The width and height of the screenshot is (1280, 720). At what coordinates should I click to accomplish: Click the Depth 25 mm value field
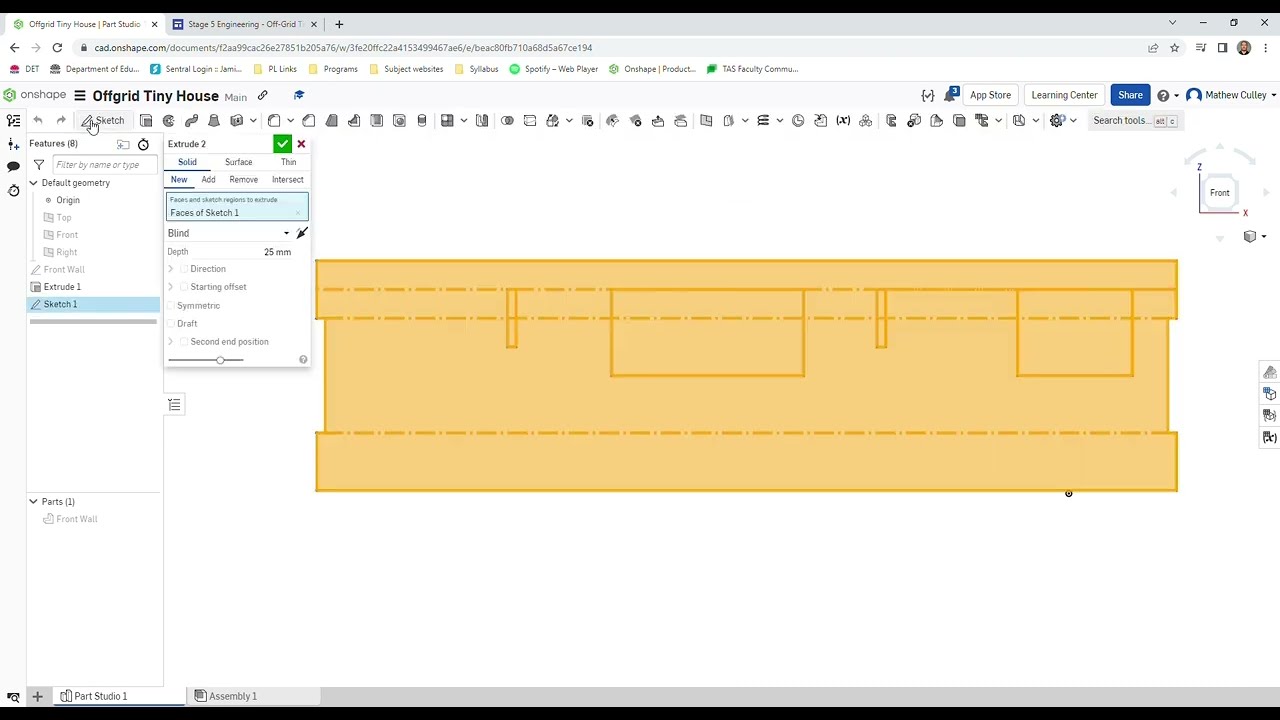coord(277,252)
